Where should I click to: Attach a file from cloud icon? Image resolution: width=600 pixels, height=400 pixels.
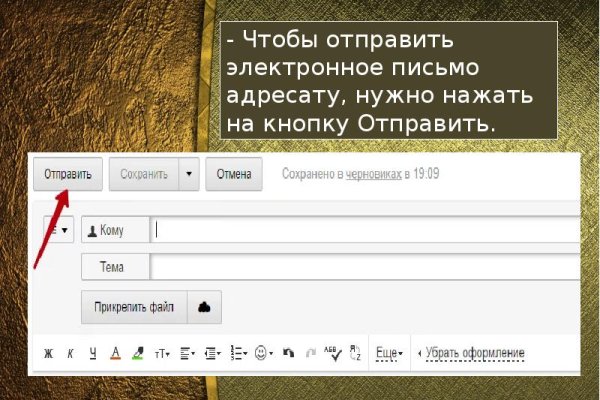tap(204, 307)
